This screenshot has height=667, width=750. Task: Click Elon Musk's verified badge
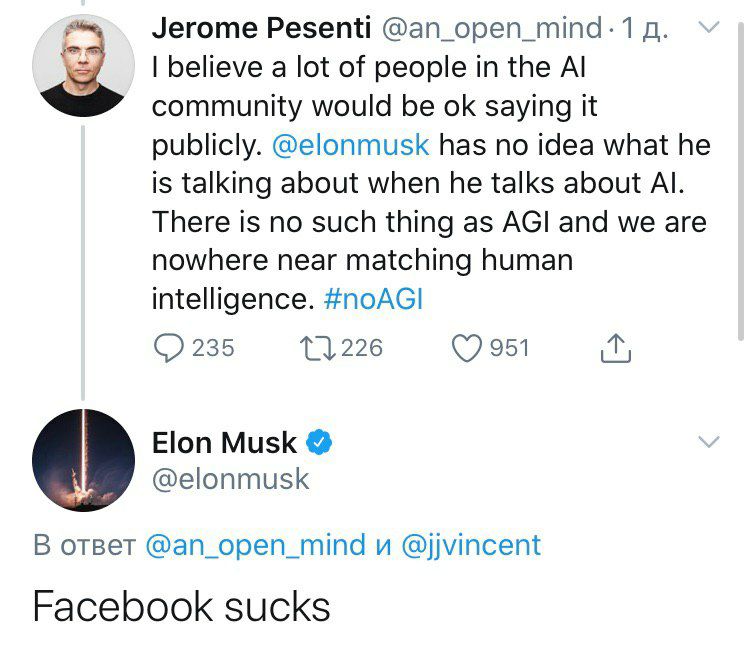click(x=319, y=442)
